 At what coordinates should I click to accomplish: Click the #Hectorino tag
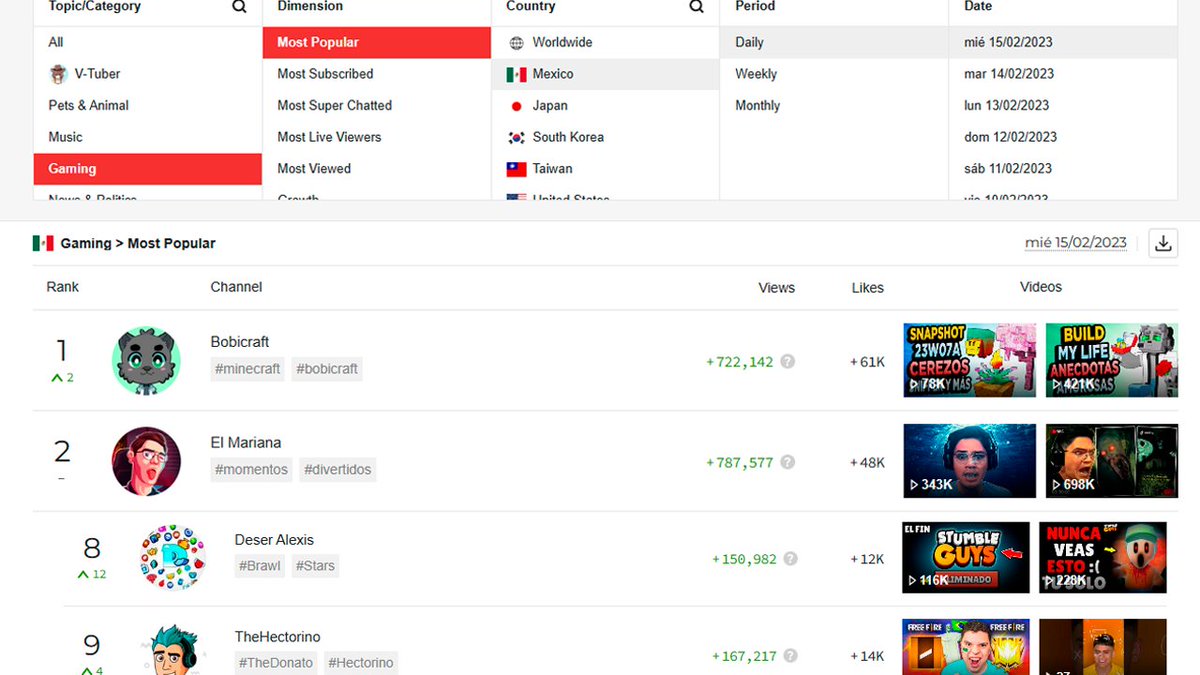click(361, 663)
